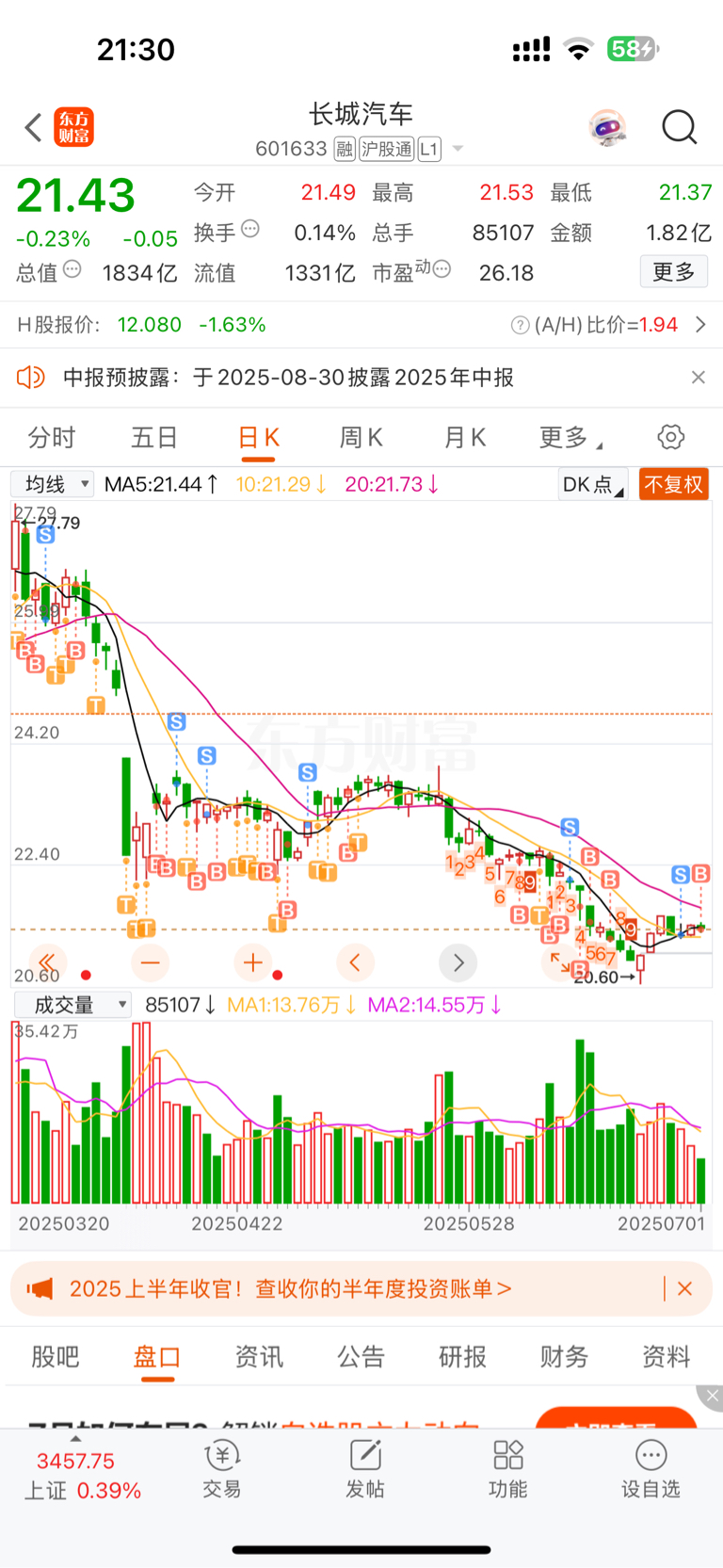Image resolution: width=723 pixels, height=1568 pixels.
Task: Close the 半年度投资账单 banner
Action: pyautogui.click(x=684, y=1288)
